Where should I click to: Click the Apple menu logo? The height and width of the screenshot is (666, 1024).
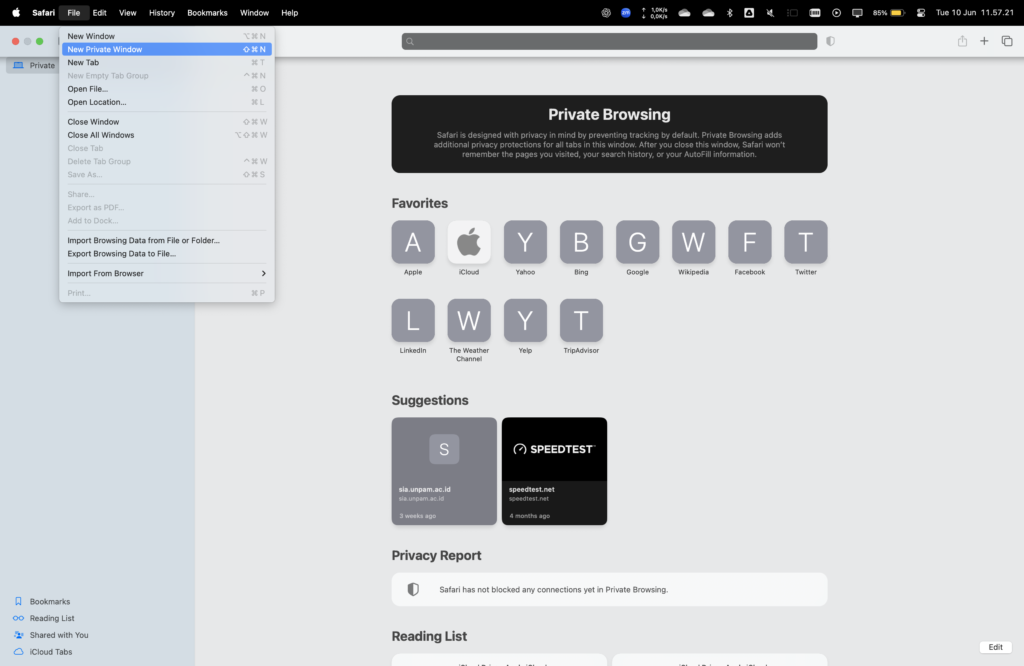click(x=16, y=12)
